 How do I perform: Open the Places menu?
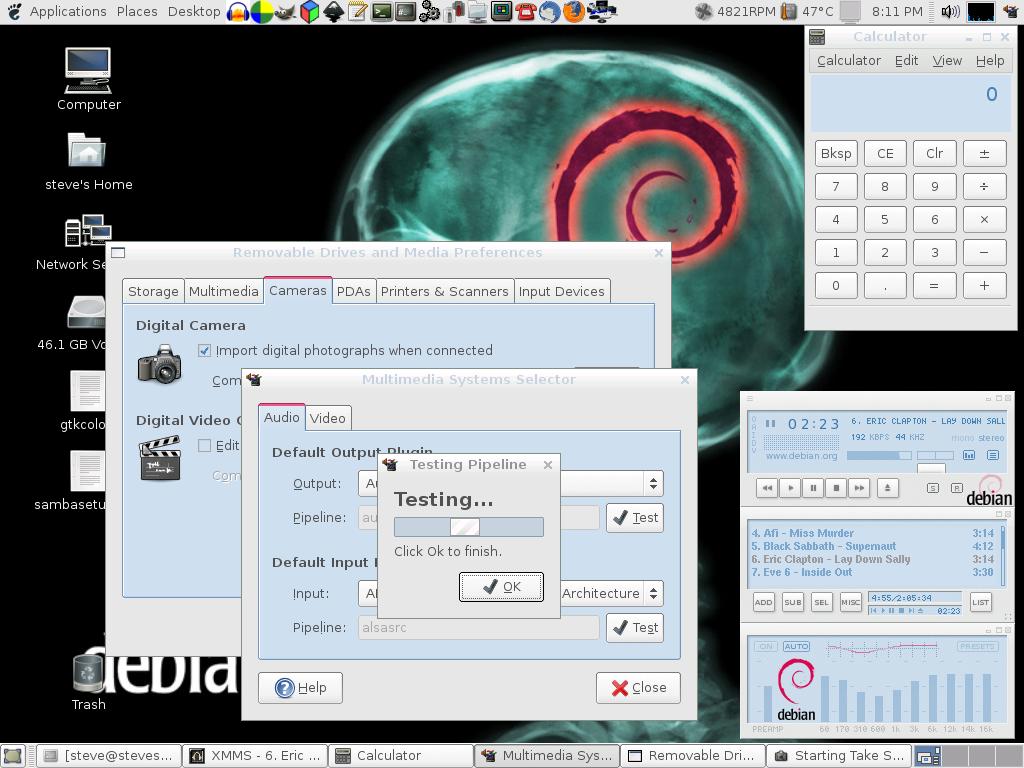pos(137,12)
